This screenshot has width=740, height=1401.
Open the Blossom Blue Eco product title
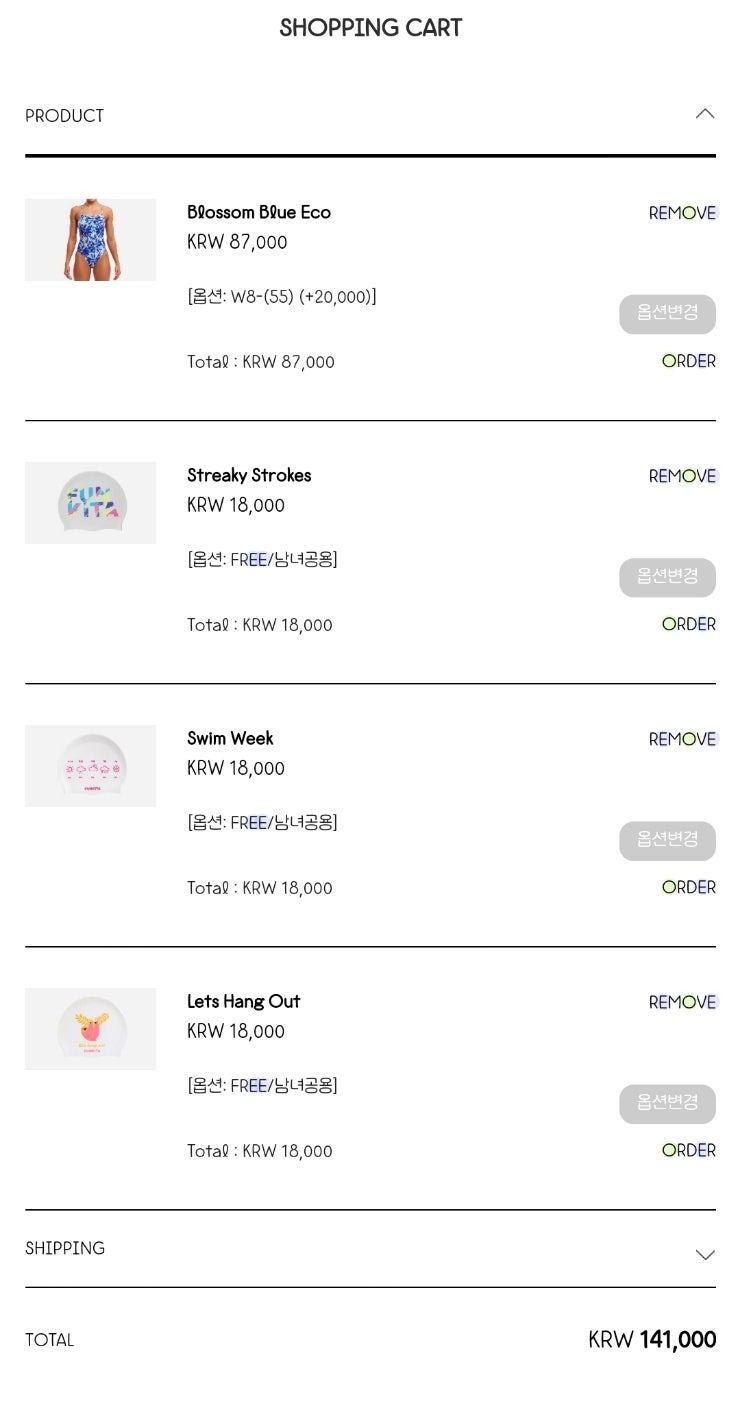pyautogui.click(x=259, y=213)
